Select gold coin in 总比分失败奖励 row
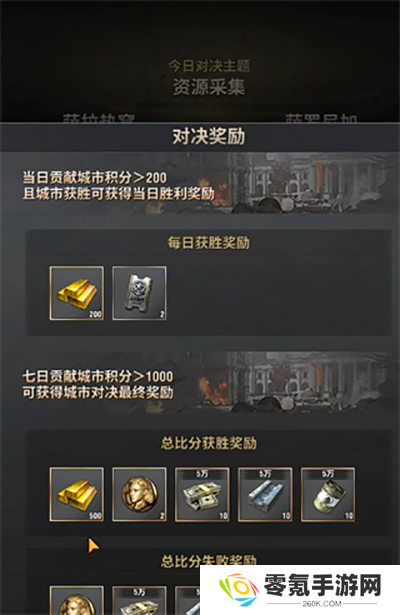400x615 pixels. 77,600
